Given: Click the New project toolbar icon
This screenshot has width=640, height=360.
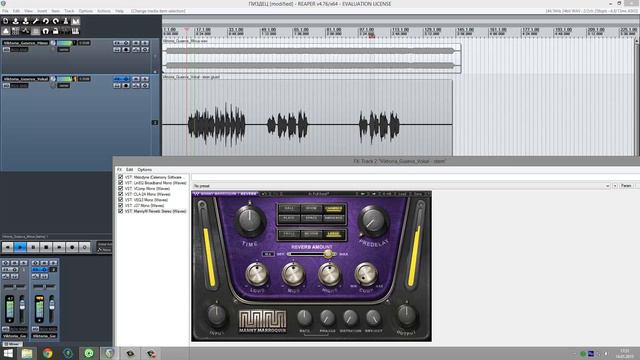Looking at the screenshot, I should (6, 21).
